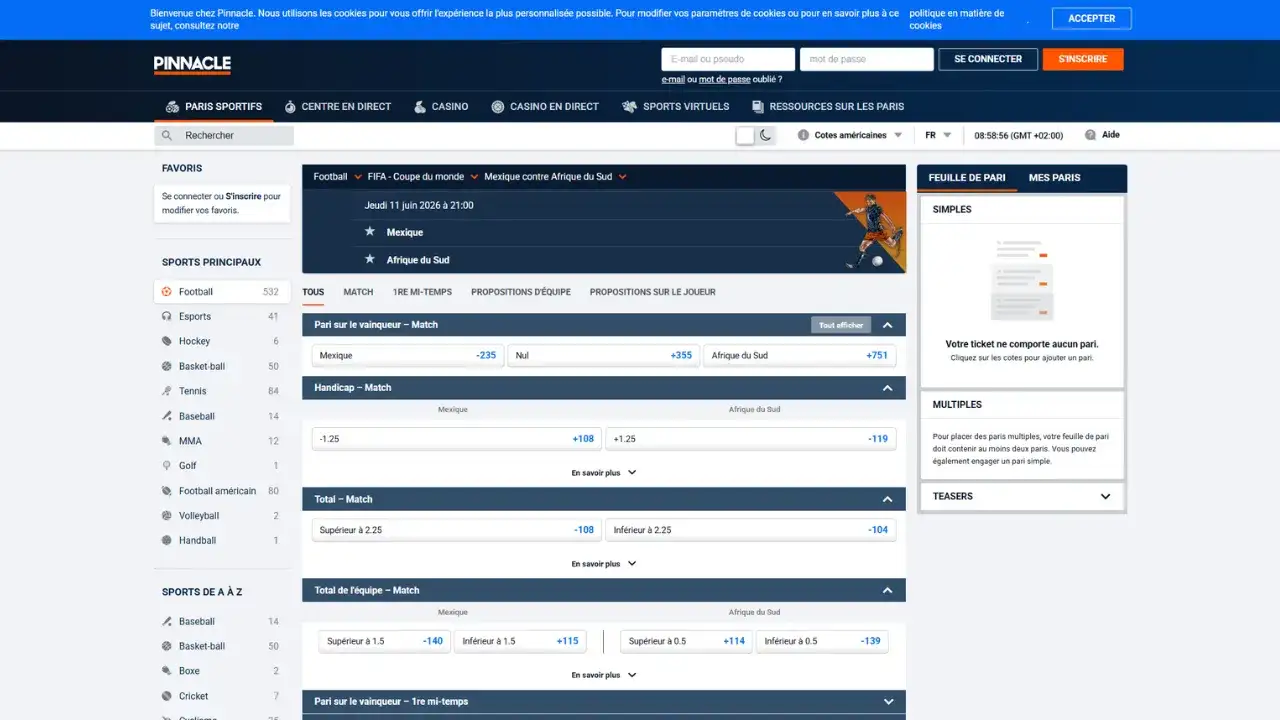This screenshot has width=1280, height=720.
Task: Click the Esports headset icon
Action: coord(167,317)
